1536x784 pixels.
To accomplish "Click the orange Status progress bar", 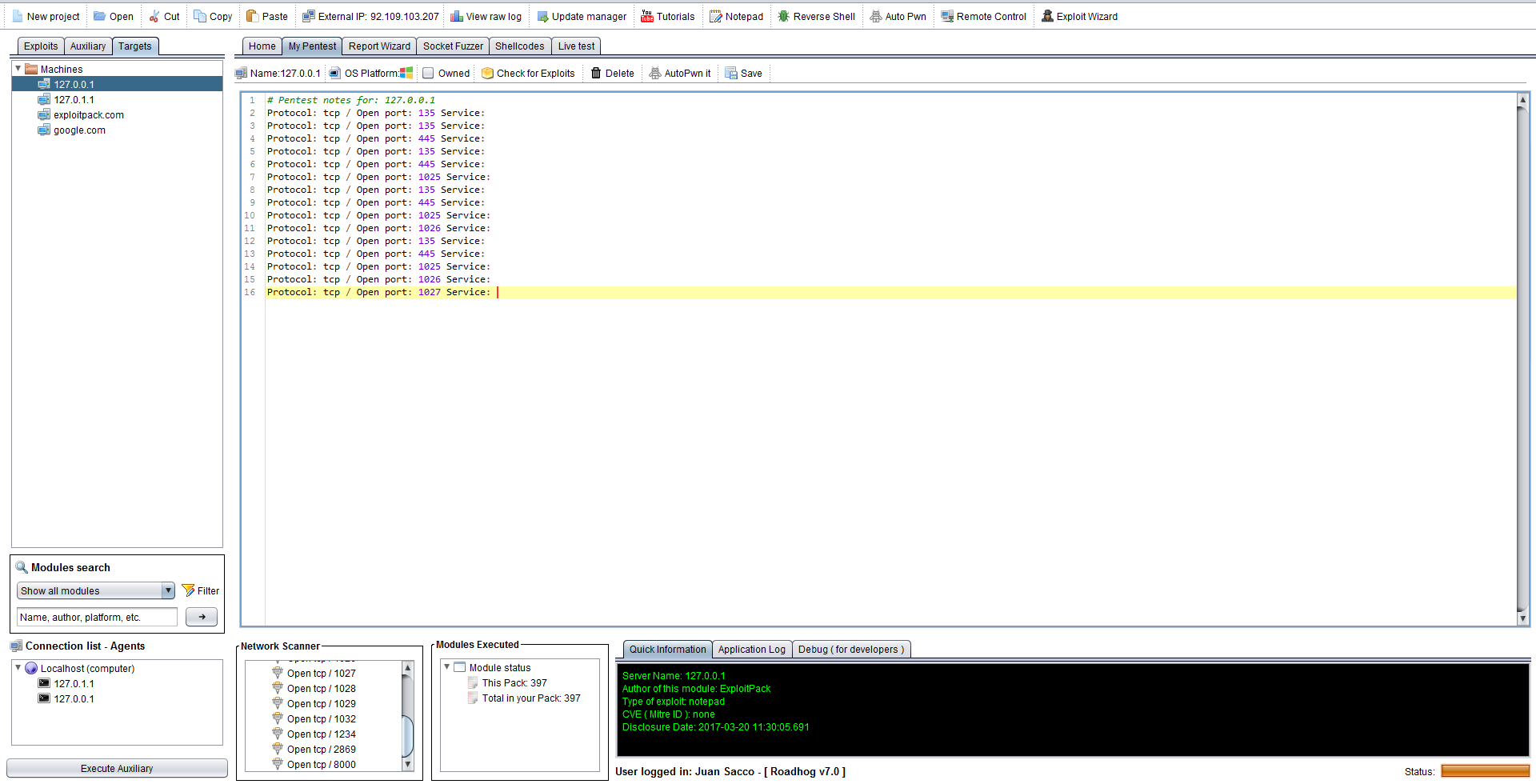I will click(x=1484, y=771).
